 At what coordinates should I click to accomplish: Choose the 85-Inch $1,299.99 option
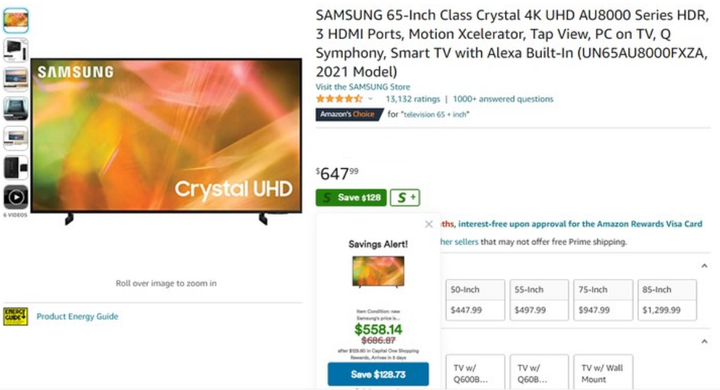point(667,300)
